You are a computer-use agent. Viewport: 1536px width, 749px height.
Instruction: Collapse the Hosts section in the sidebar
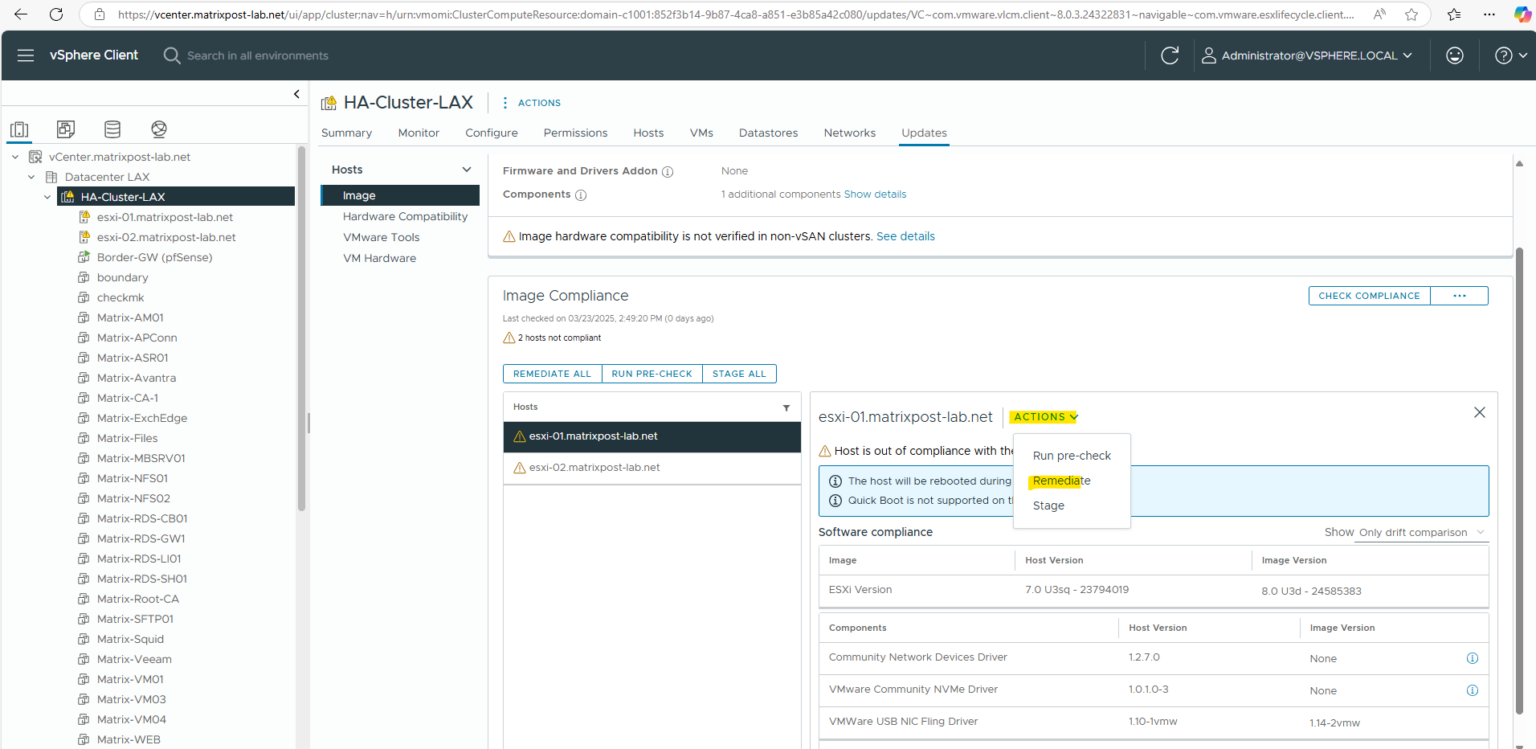click(465, 169)
